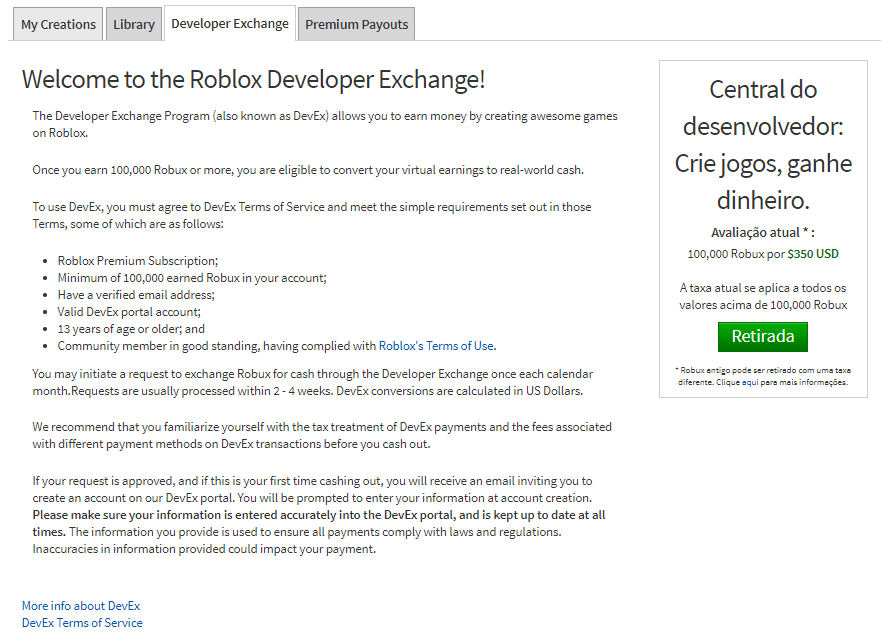Click the Roblox Premium Subscription bullet item
This screenshot has width=889, height=642.
(137, 260)
